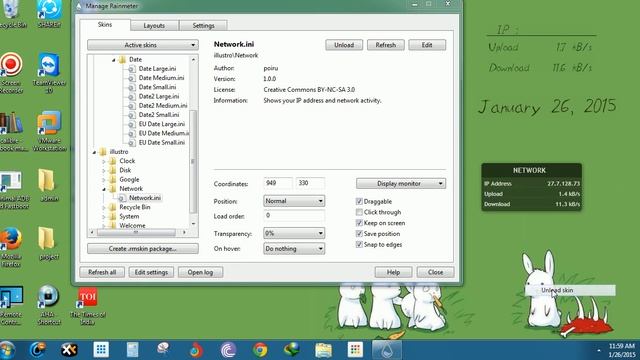Image resolution: width=640 pixels, height=360 pixels.
Task: Choose Unload skin from context menu
Action: pyautogui.click(x=570, y=290)
